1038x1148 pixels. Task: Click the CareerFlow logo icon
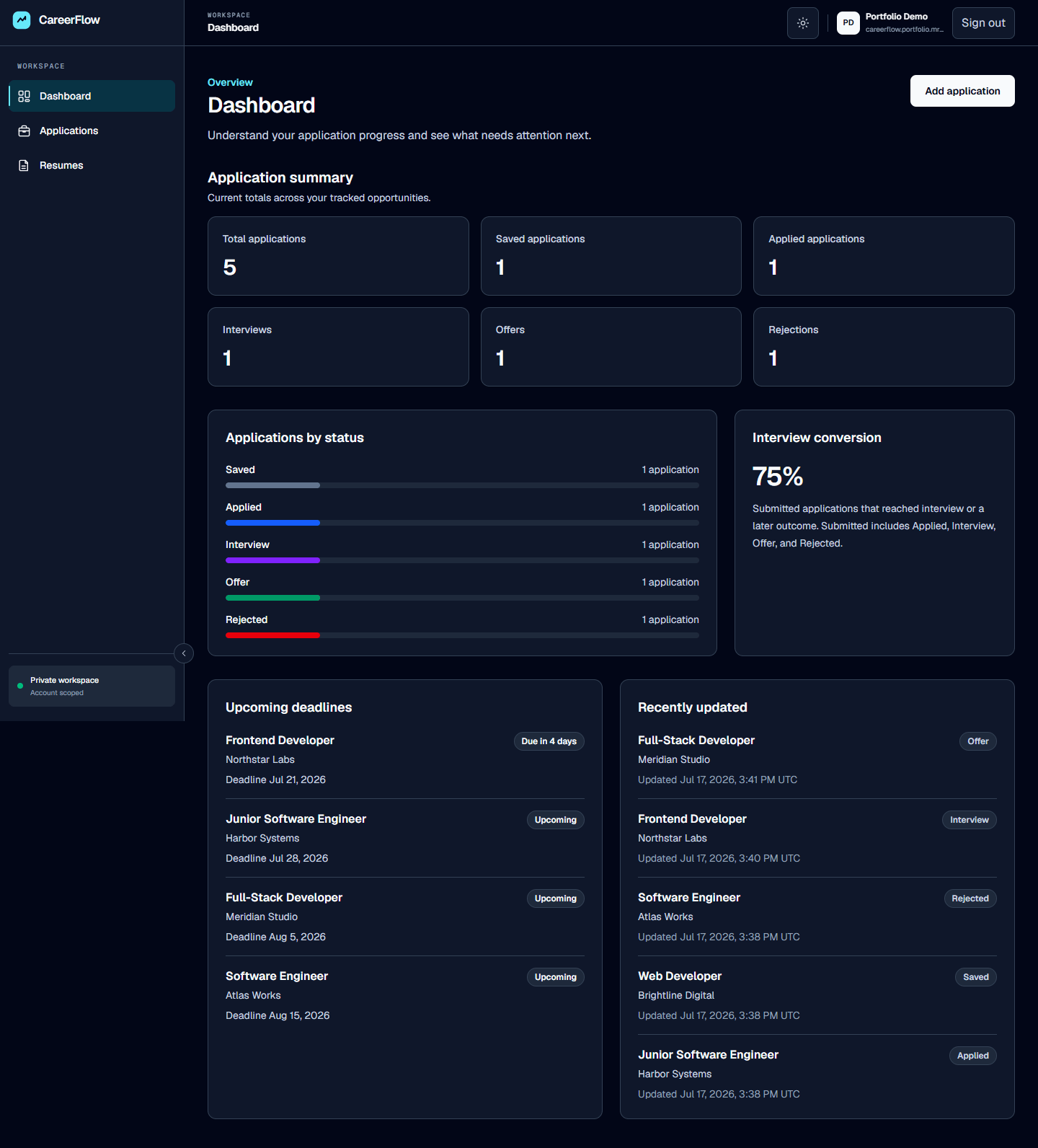coord(22,20)
